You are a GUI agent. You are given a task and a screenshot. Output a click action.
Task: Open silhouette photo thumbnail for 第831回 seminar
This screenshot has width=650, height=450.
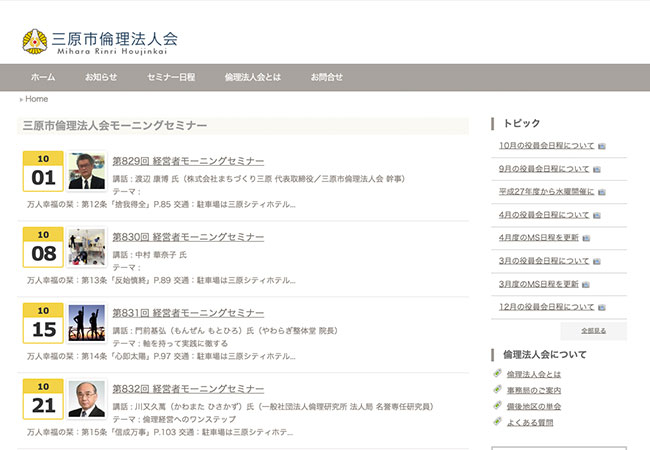[x=87, y=323]
